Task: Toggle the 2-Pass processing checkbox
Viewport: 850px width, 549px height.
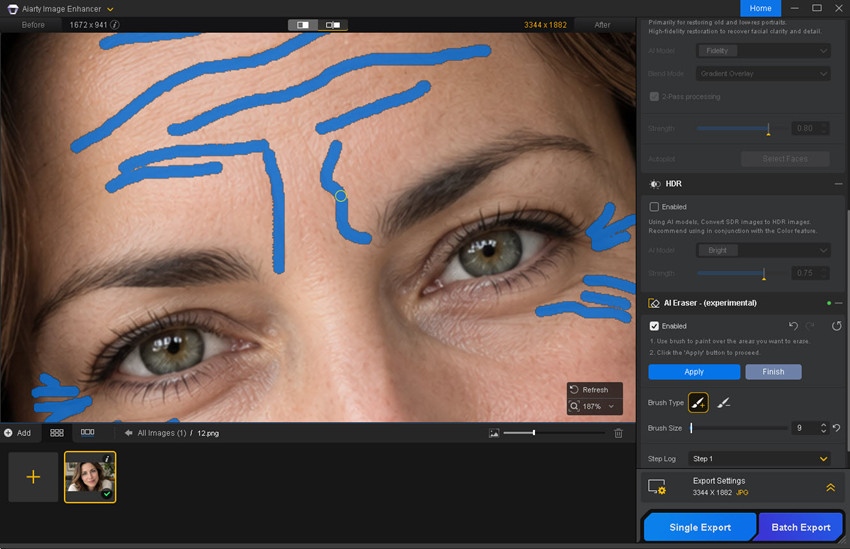Action: (654, 96)
